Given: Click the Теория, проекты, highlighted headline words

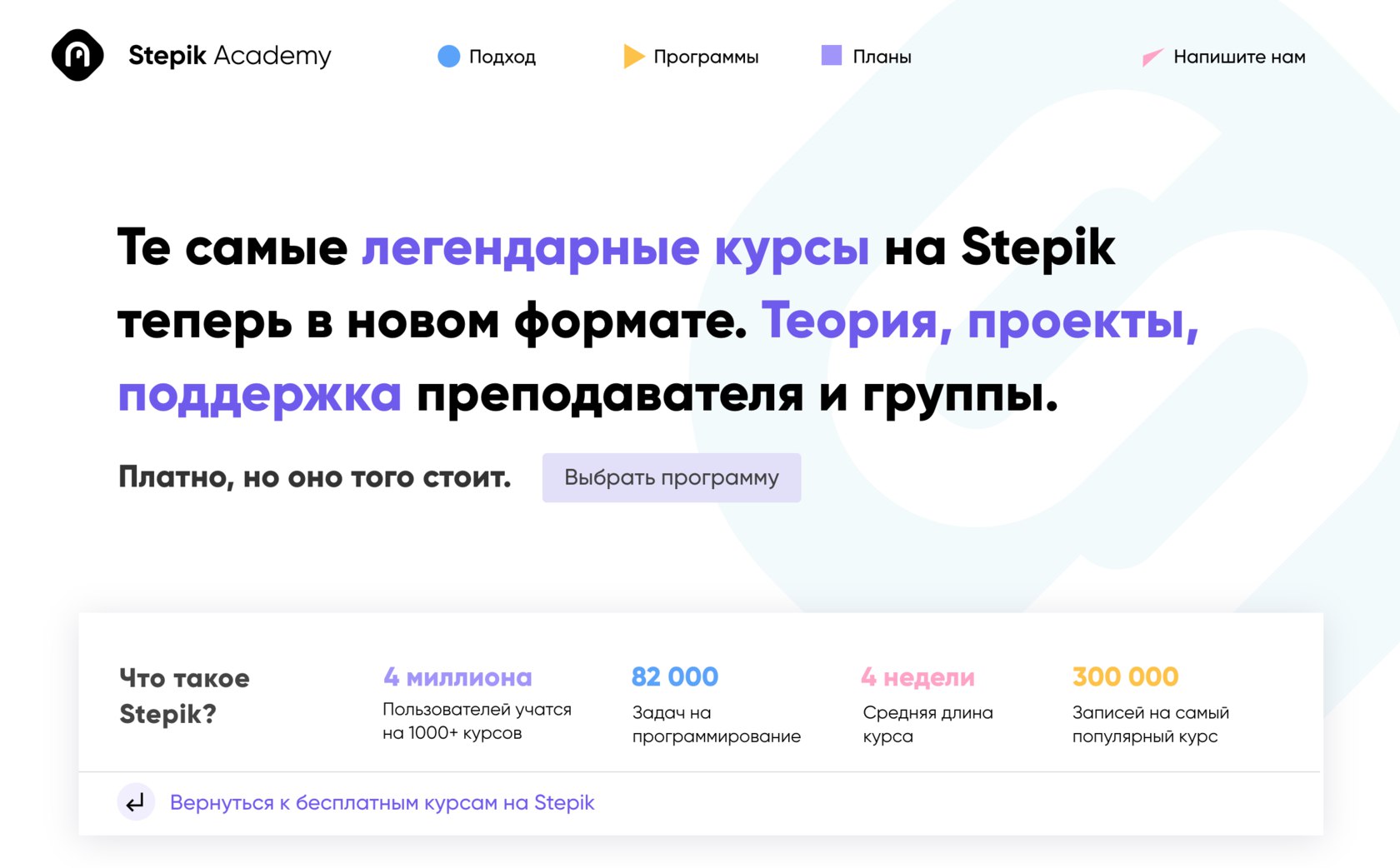Looking at the screenshot, I should pos(980,321).
